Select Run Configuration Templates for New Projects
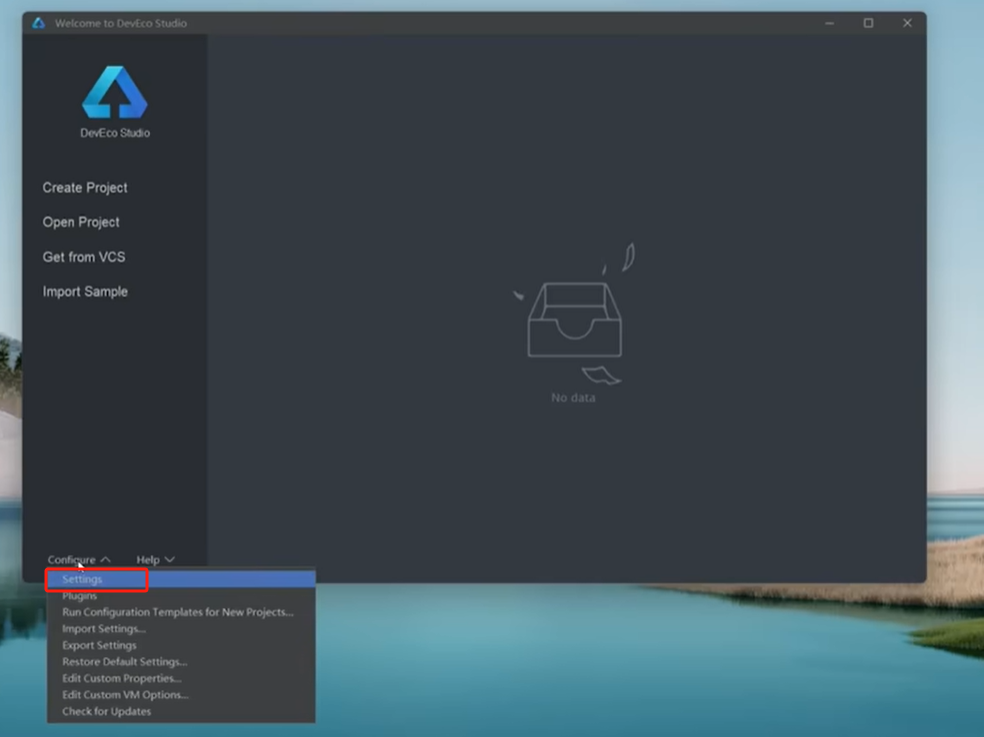 (181, 612)
